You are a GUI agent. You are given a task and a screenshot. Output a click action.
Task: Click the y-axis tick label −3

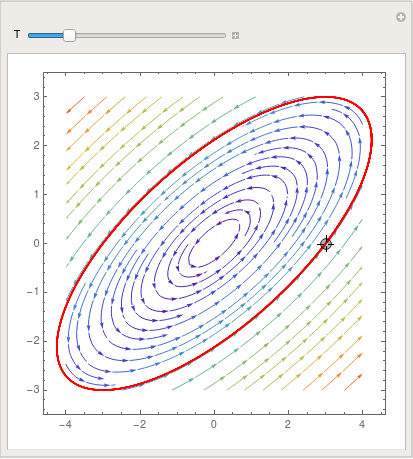click(33, 389)
